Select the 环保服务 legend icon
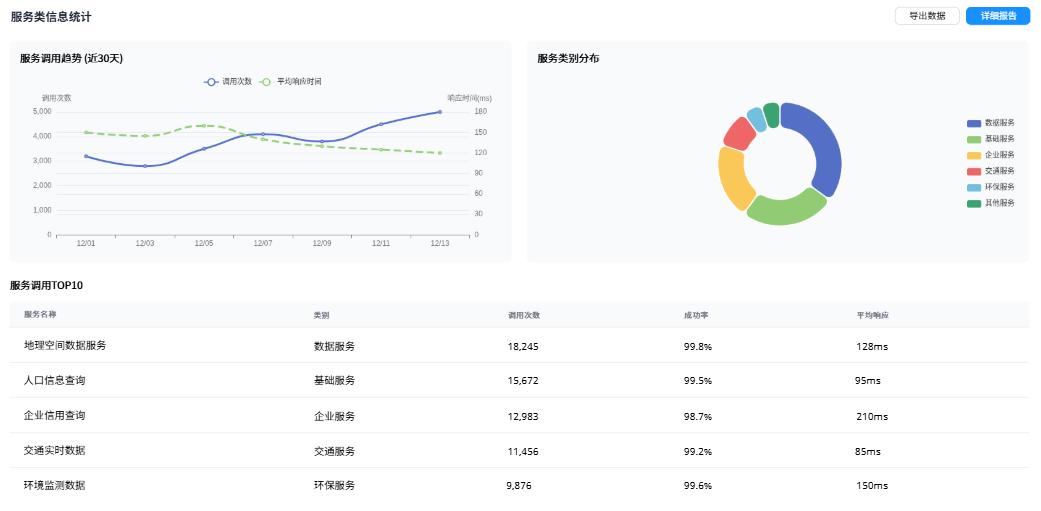The width and height of the screenshot is (1041, 511). 974,187
